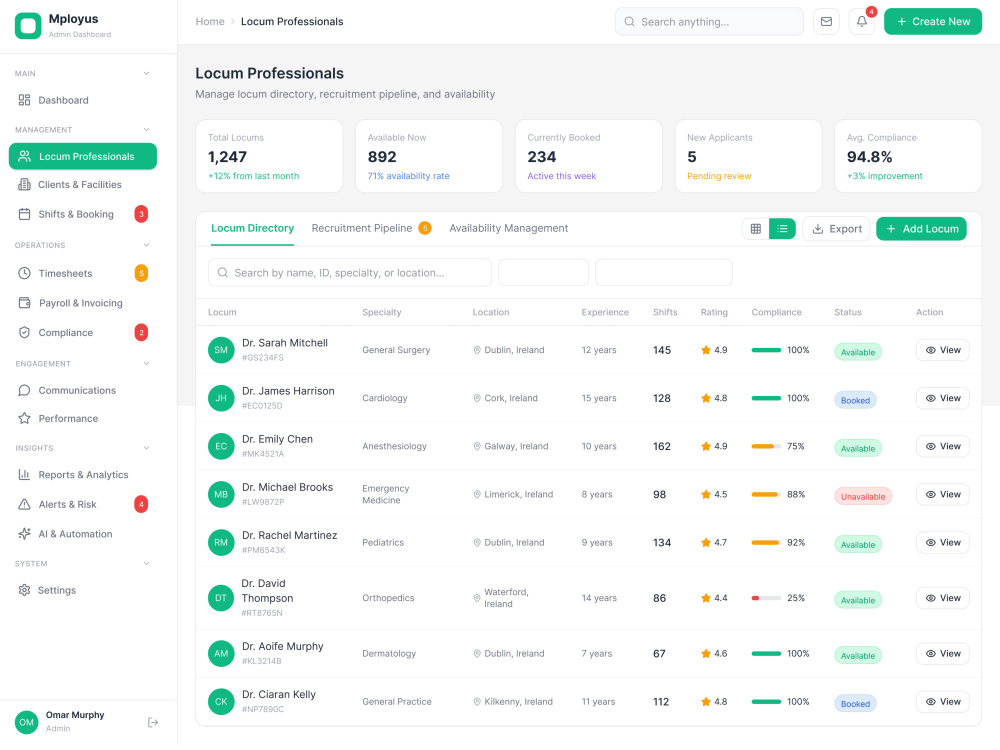Open the mail inbox icon
Screen dimensions: 1000x750
click(x=826, y=22)
